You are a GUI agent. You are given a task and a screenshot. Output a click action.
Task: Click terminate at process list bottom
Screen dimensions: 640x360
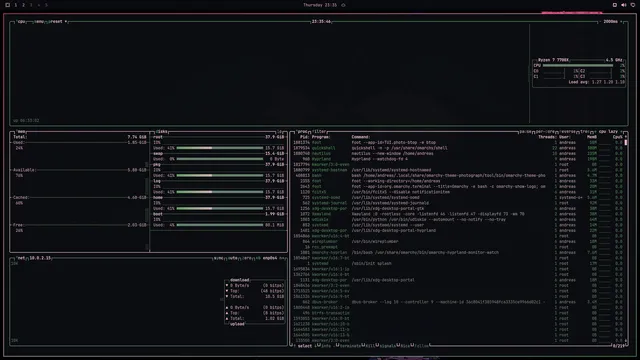tap(350, 346)
